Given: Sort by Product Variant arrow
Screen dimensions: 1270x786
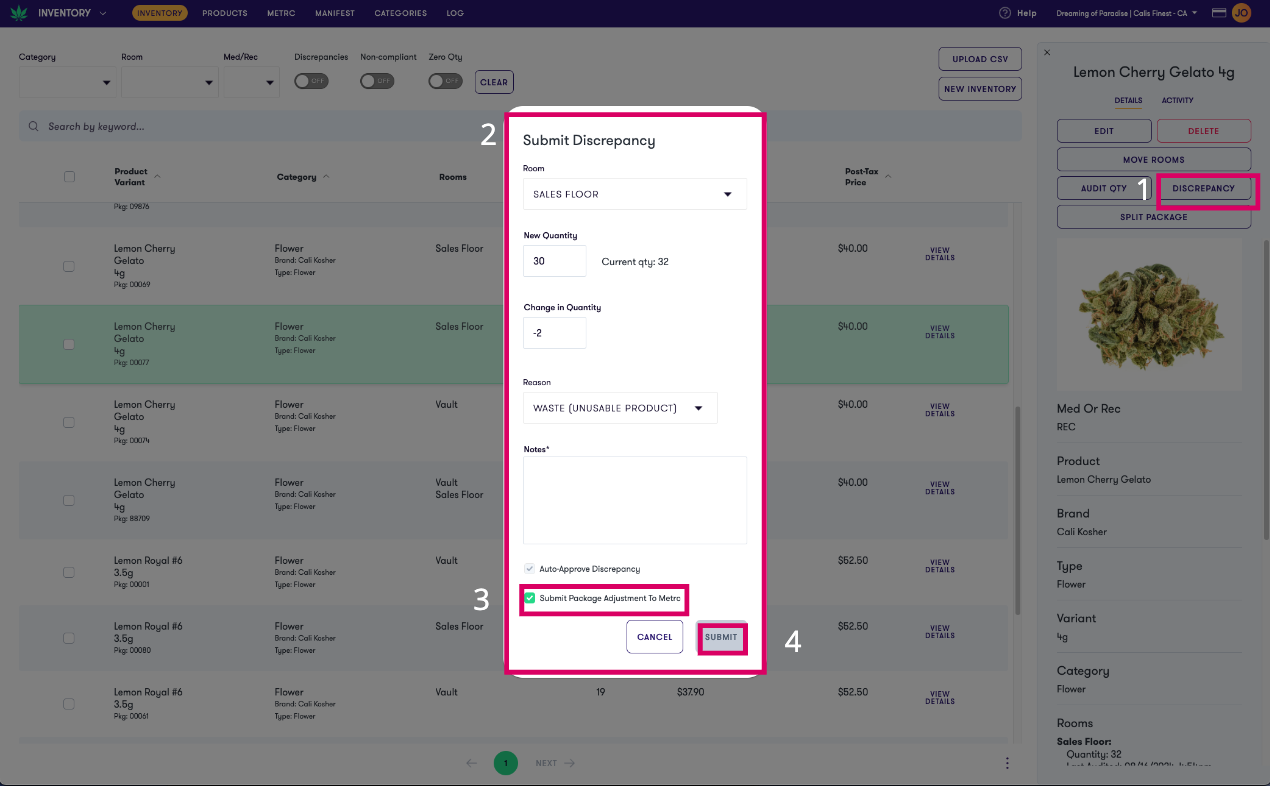Looking at the screenshot, I should (157, 177).
